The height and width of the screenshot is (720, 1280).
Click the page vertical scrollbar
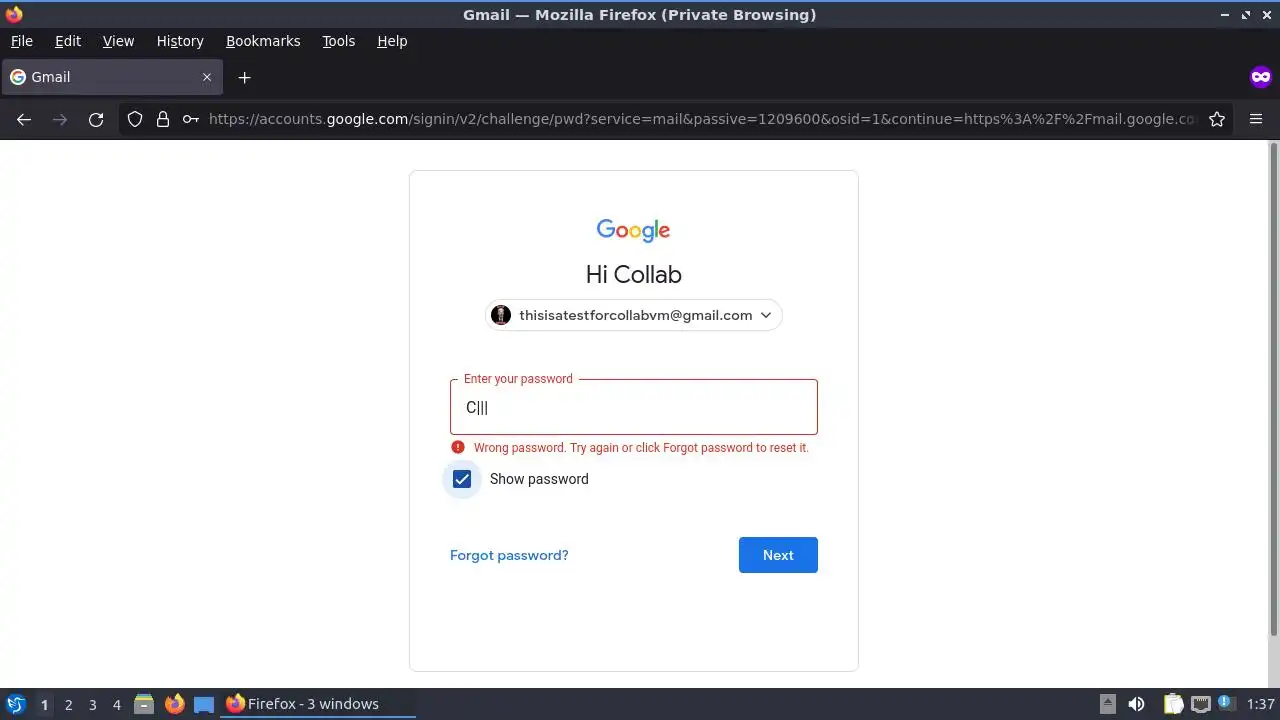(1273, 390)
